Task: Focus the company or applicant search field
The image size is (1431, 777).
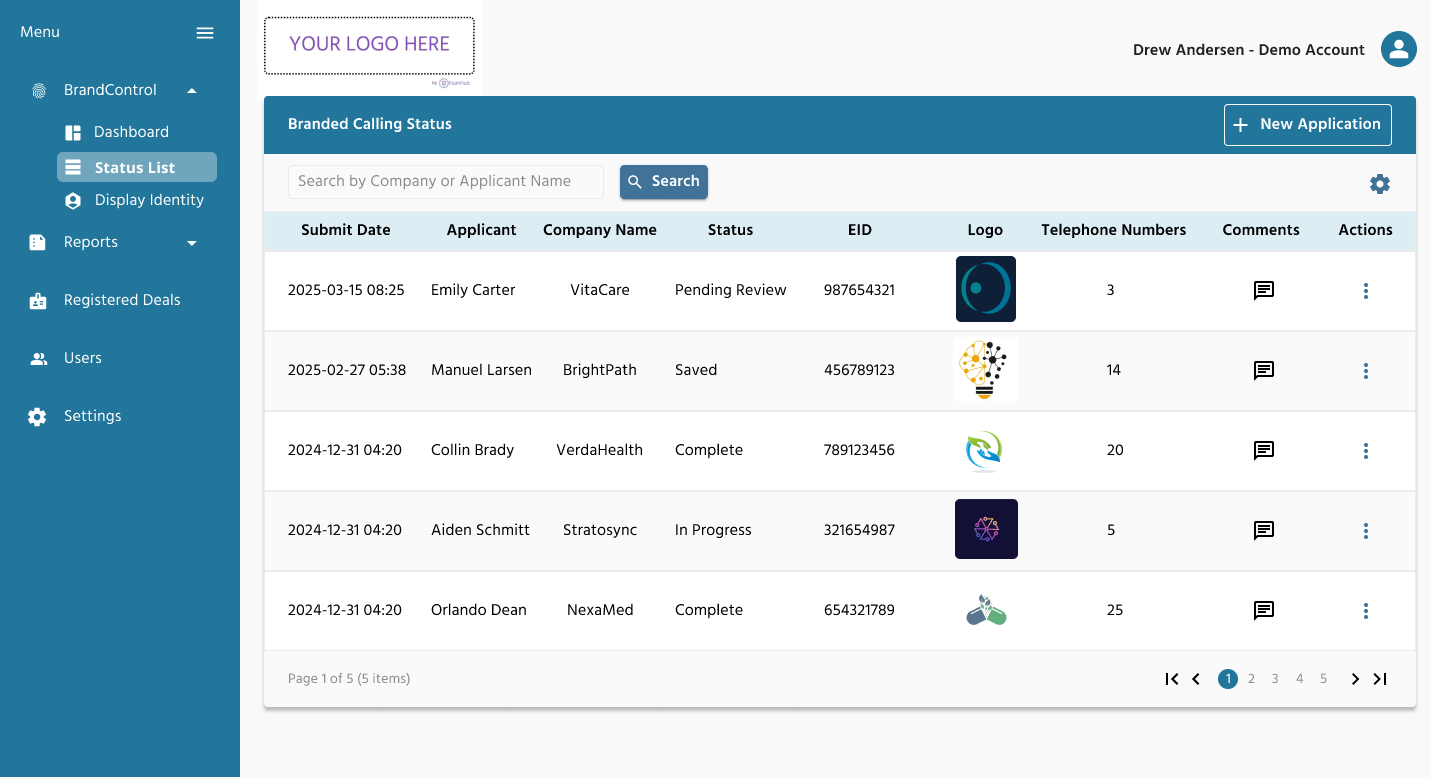Action: coord(446,182)
